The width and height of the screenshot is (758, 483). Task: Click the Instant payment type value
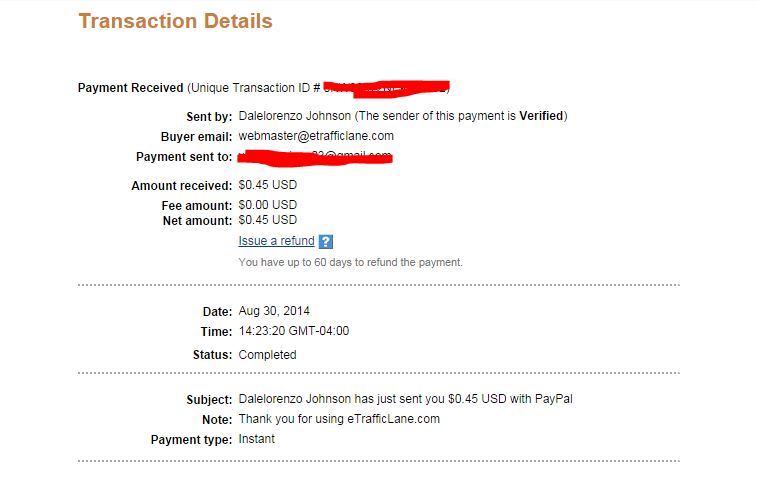[x=257, y=439]
